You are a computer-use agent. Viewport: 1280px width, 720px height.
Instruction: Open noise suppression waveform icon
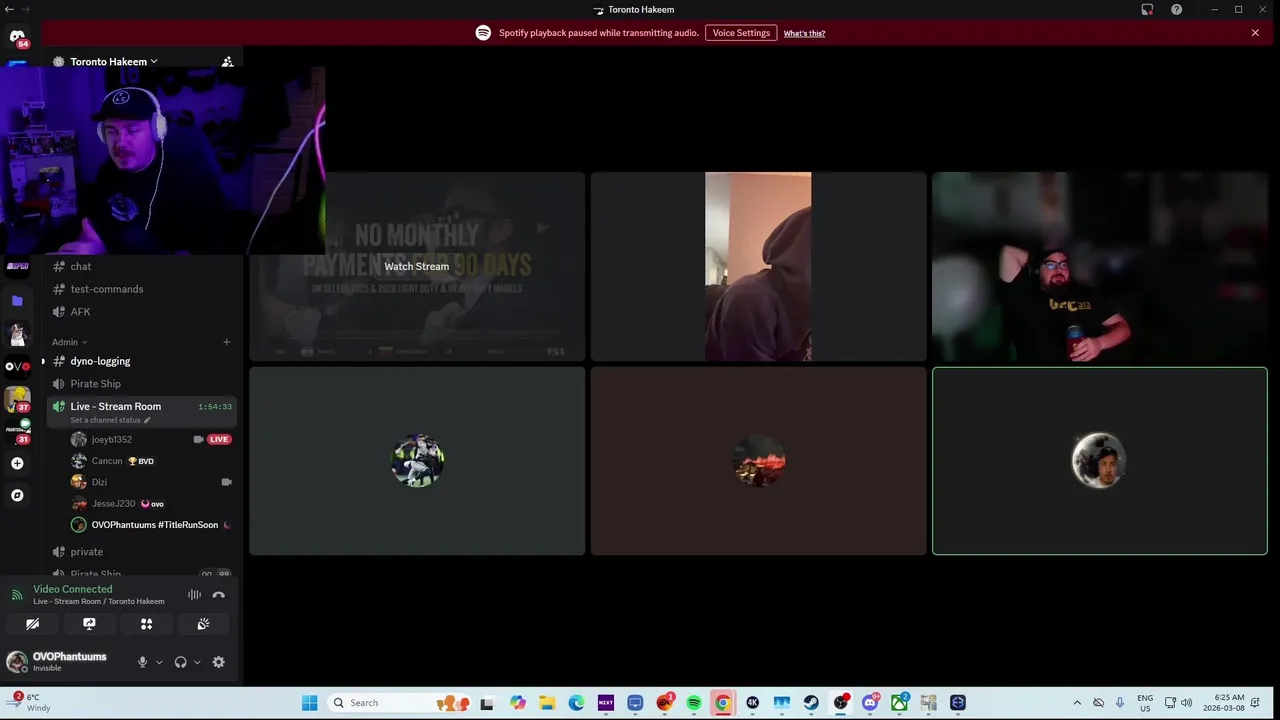[195, 595]
